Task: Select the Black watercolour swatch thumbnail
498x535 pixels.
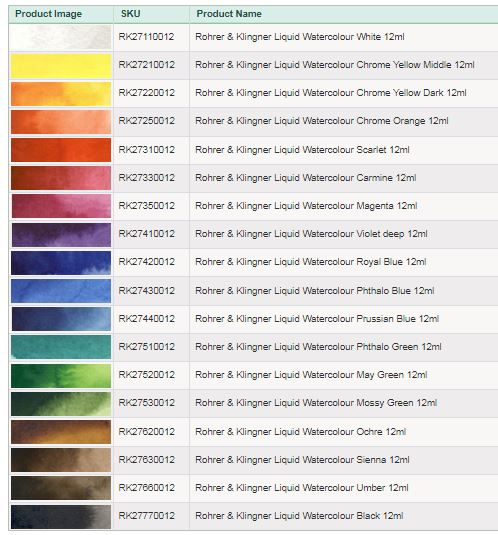Action: click(x=61, y=517)
